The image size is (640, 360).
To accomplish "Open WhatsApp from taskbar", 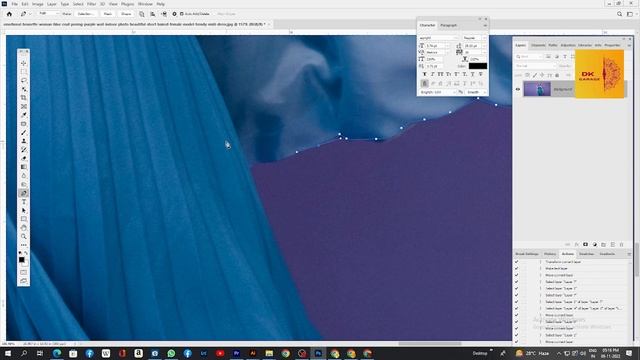I will 171,353.
